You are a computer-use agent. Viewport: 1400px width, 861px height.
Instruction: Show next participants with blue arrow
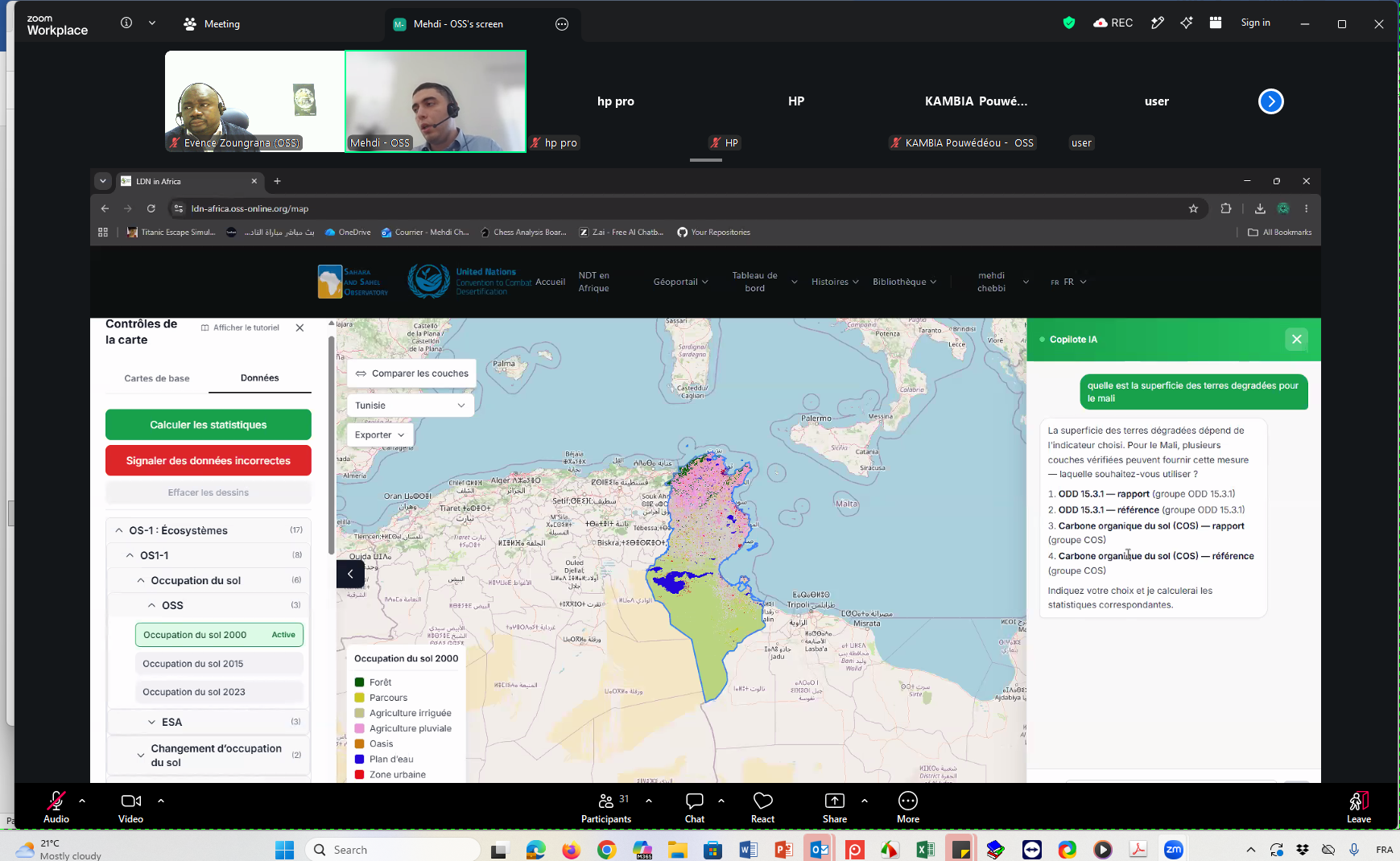coord(1271,101)
